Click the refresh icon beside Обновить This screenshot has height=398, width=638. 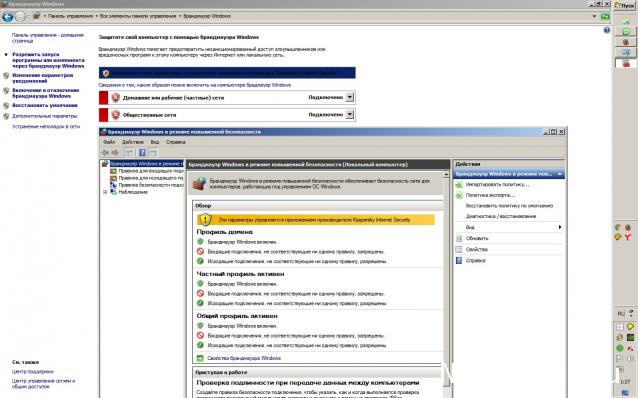click(x=459, y=238)
